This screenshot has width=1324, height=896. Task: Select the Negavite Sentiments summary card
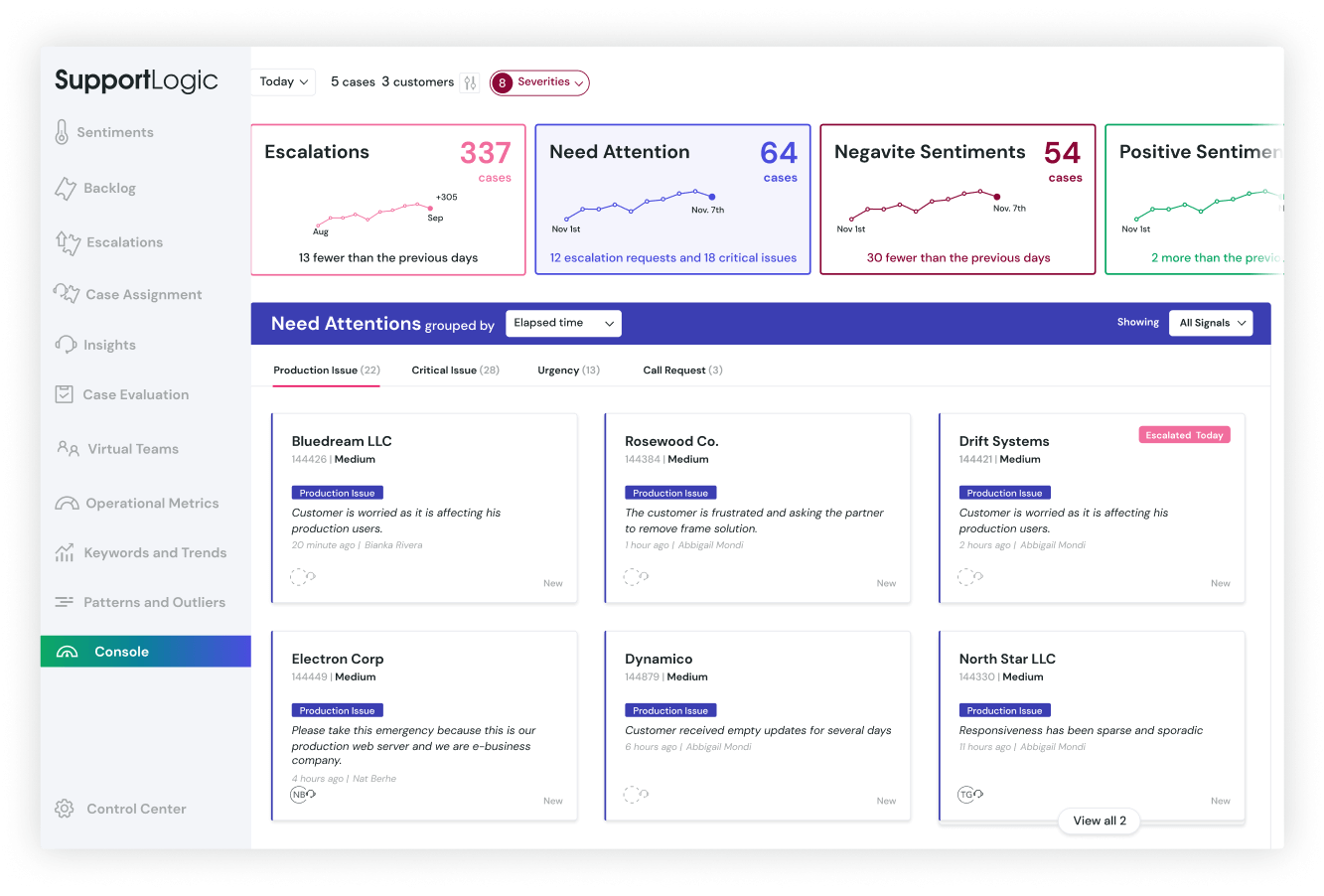[x=957, y=200]
